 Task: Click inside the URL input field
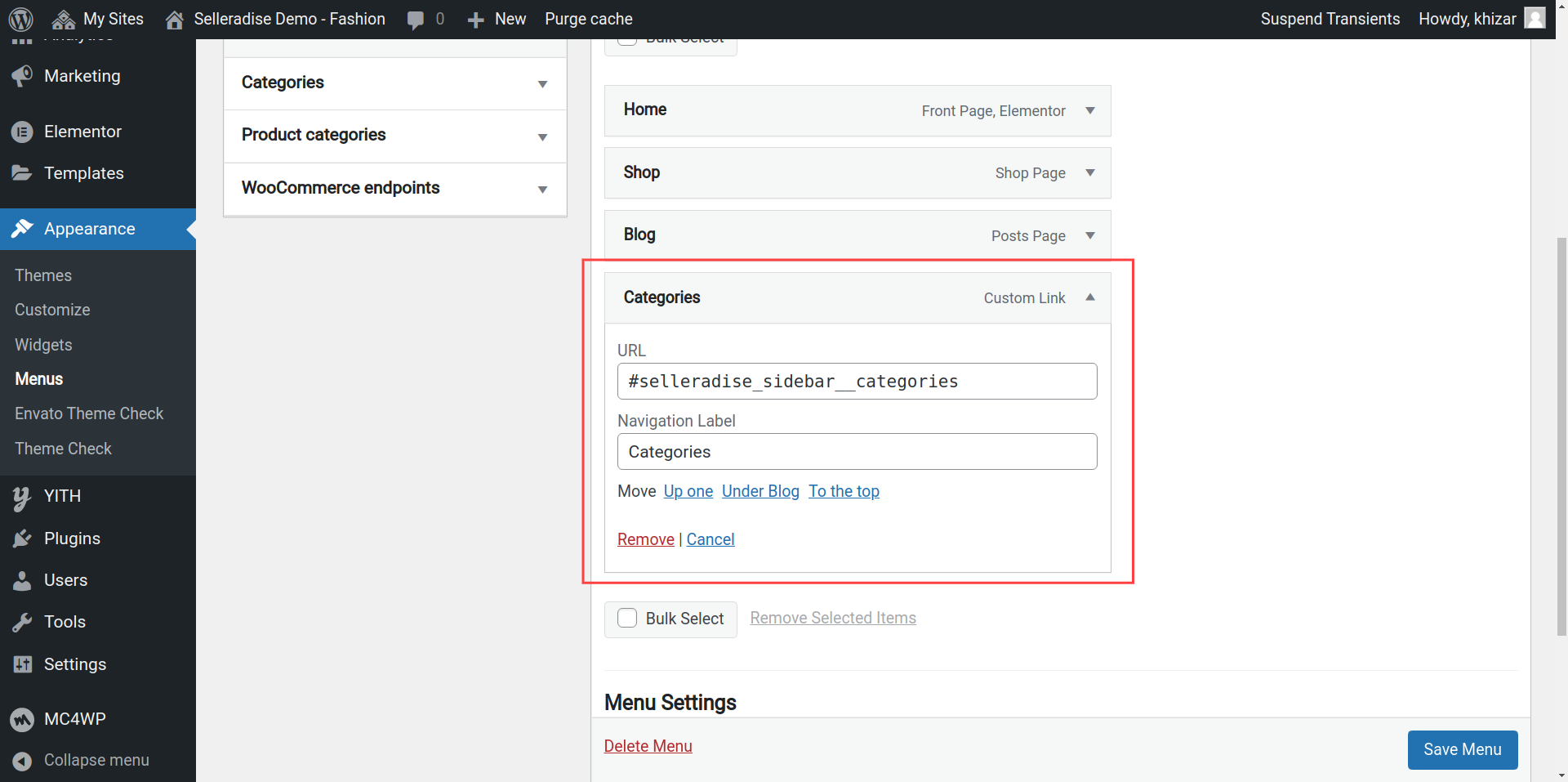857,382
